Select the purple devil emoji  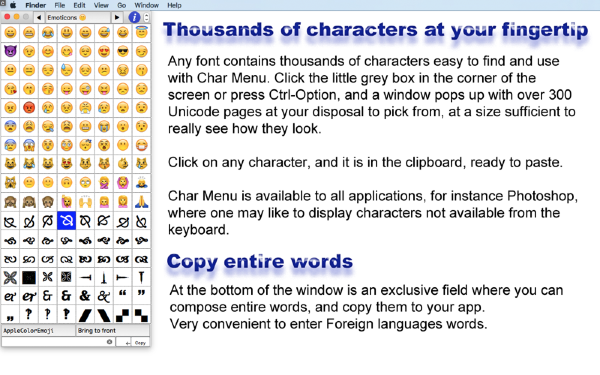(10, 51)
